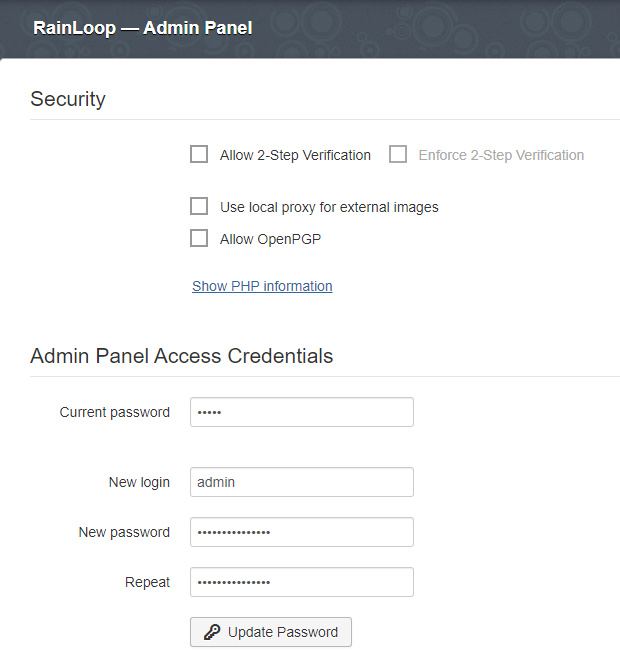Click the key icon on Update Password
Screen dimensions: 620x653
point(212,632)
